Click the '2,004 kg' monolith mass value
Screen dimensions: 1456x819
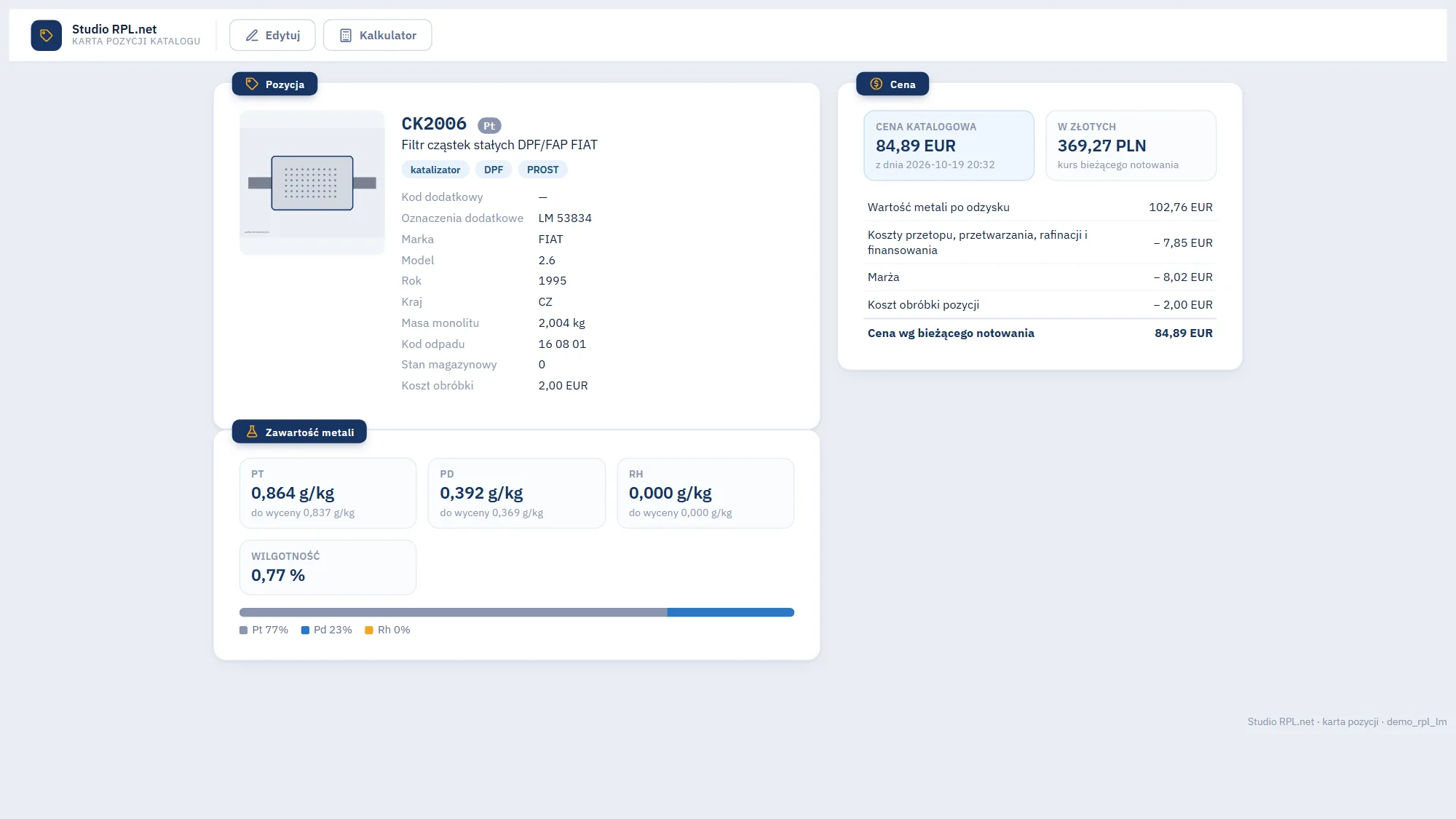pyautogui.click(x=561, y=323)
